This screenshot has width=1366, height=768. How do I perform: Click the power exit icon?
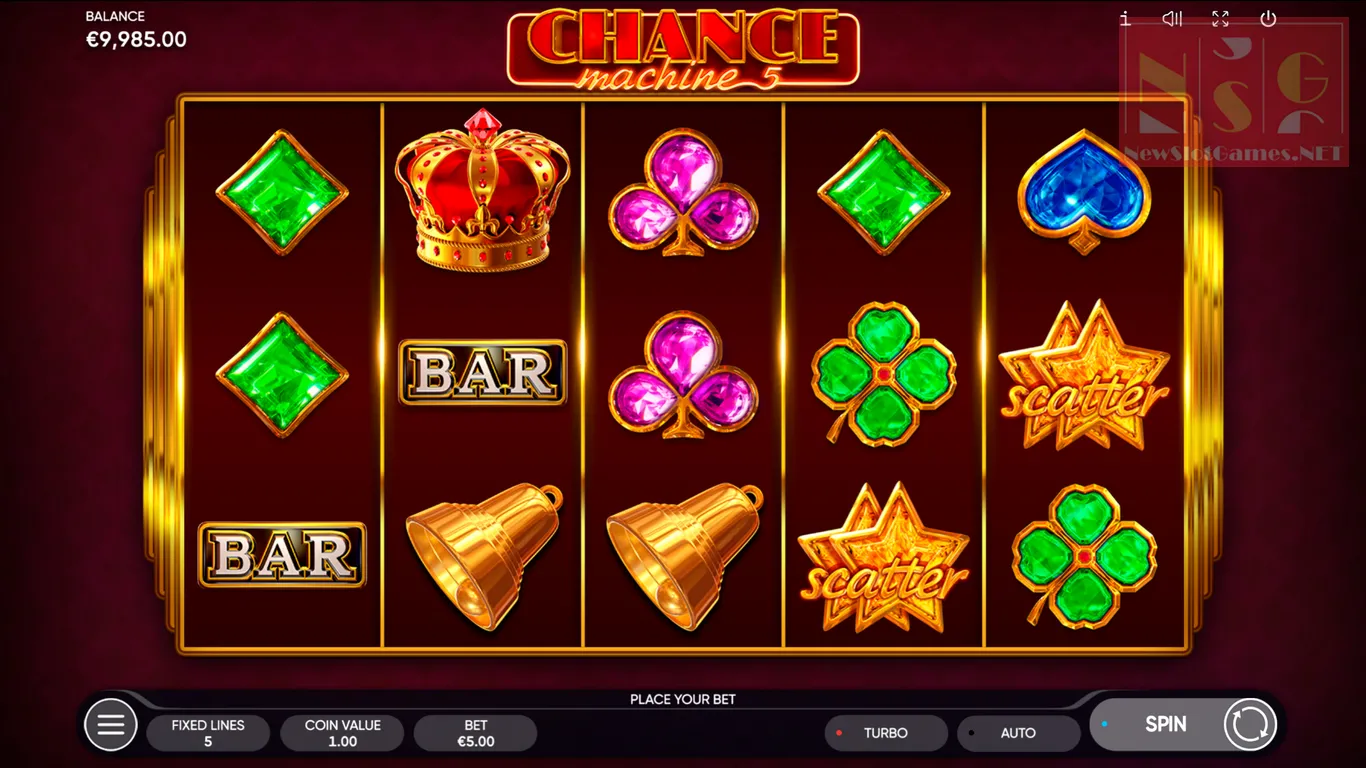[x=1268, y=18]
